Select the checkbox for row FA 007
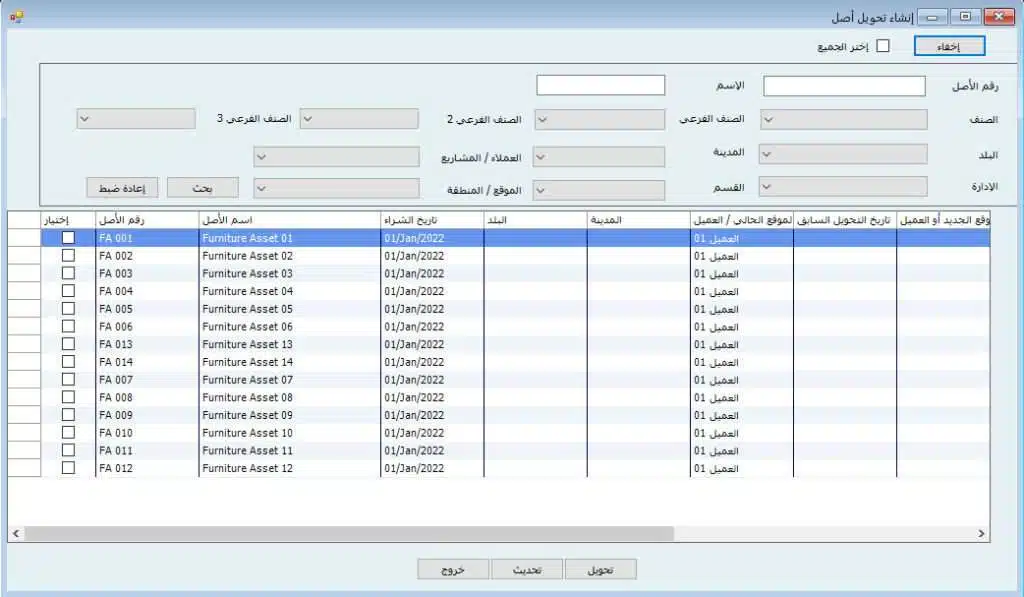 click(x=68, y=380)
